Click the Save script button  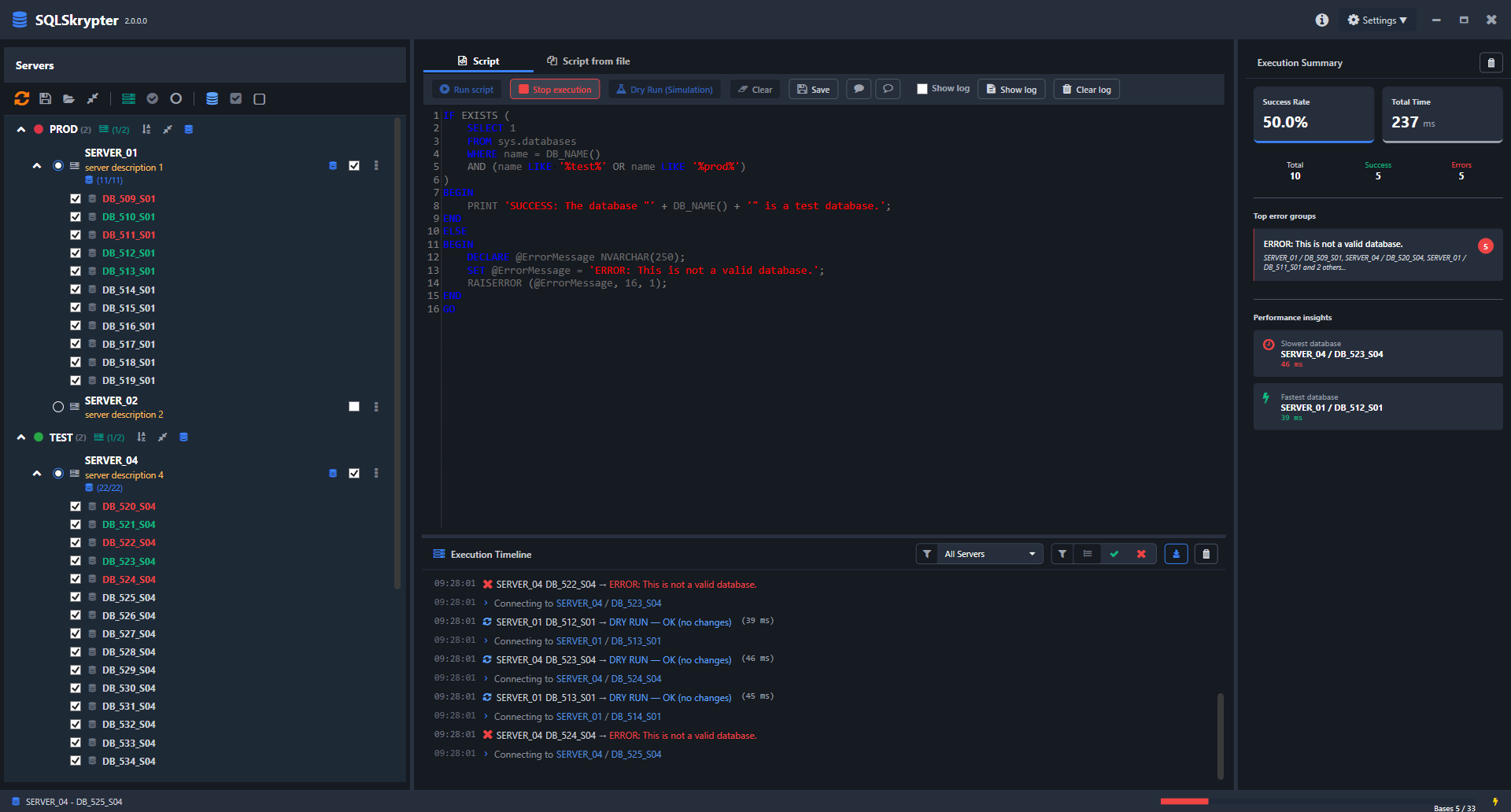(814, 89)
